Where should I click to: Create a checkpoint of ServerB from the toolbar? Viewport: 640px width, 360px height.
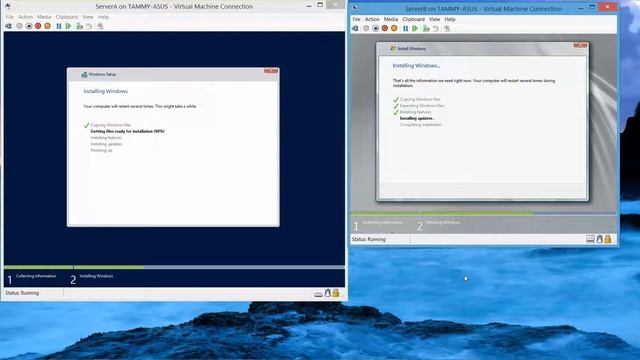point(426,29)
